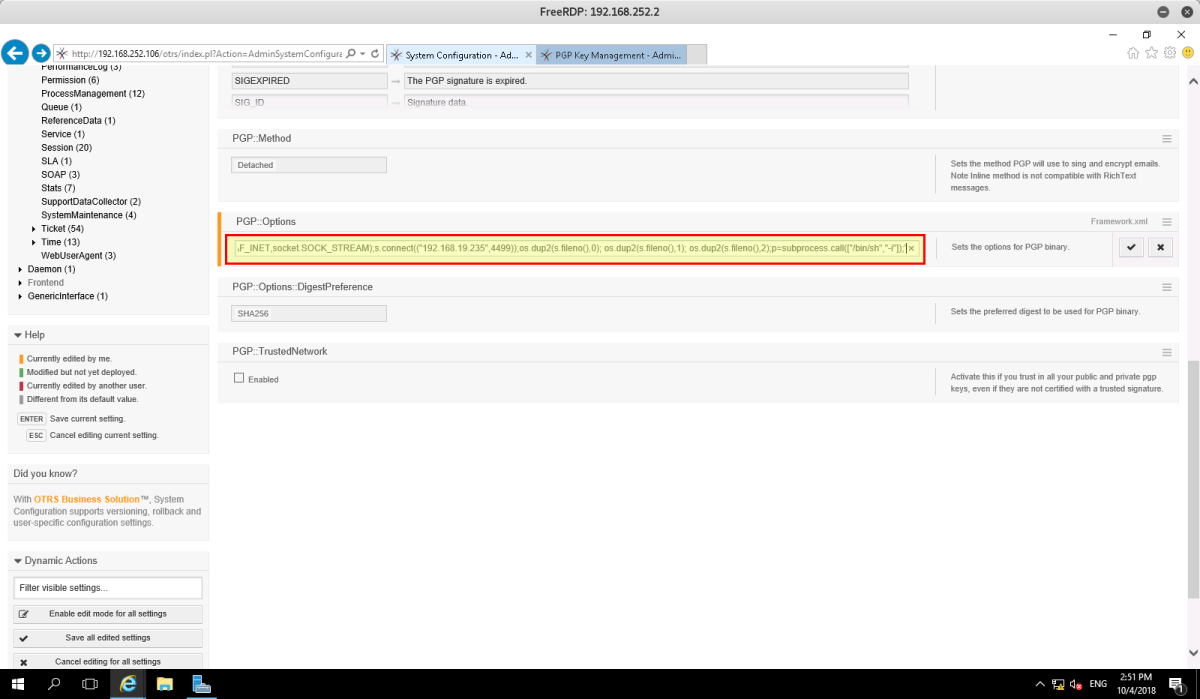Click the smiley feedback icon in the browser
1200x699 pixels.
coord(1188,53)
